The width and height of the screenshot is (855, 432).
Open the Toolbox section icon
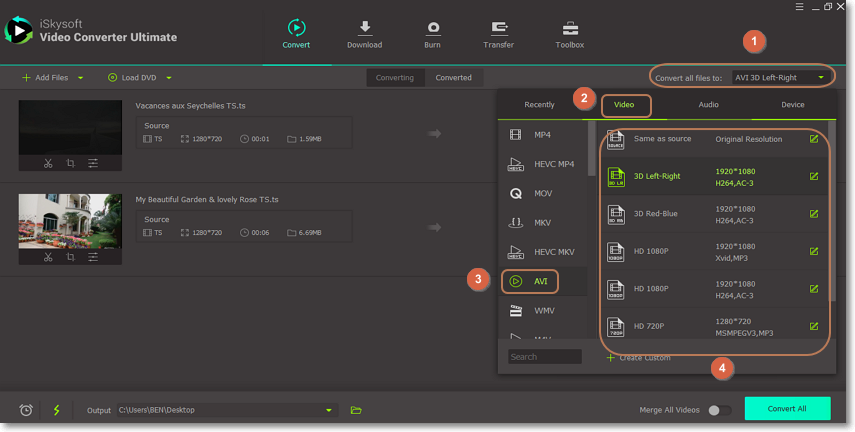point(570,29)
